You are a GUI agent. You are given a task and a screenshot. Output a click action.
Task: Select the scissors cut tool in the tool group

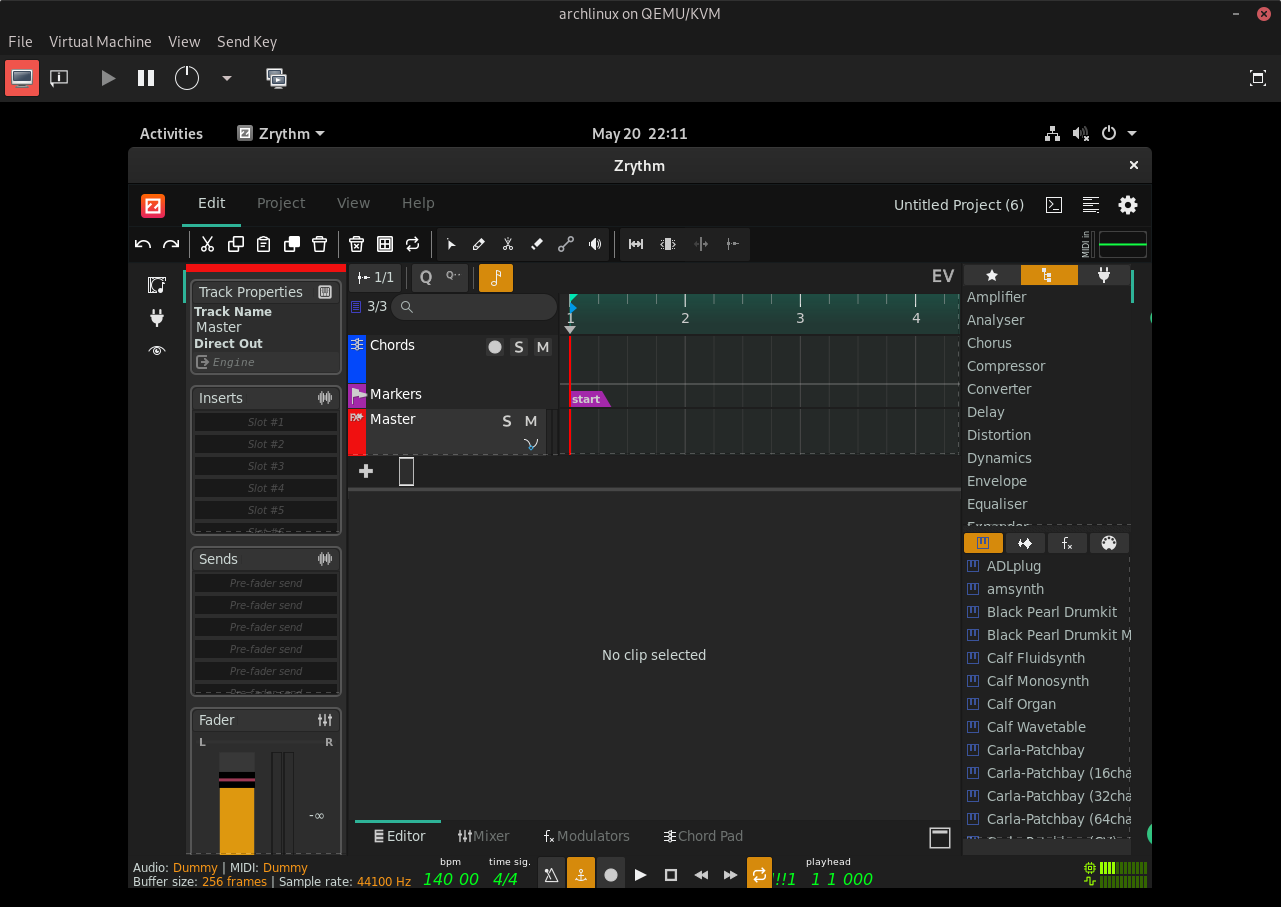tap(508, 244)
